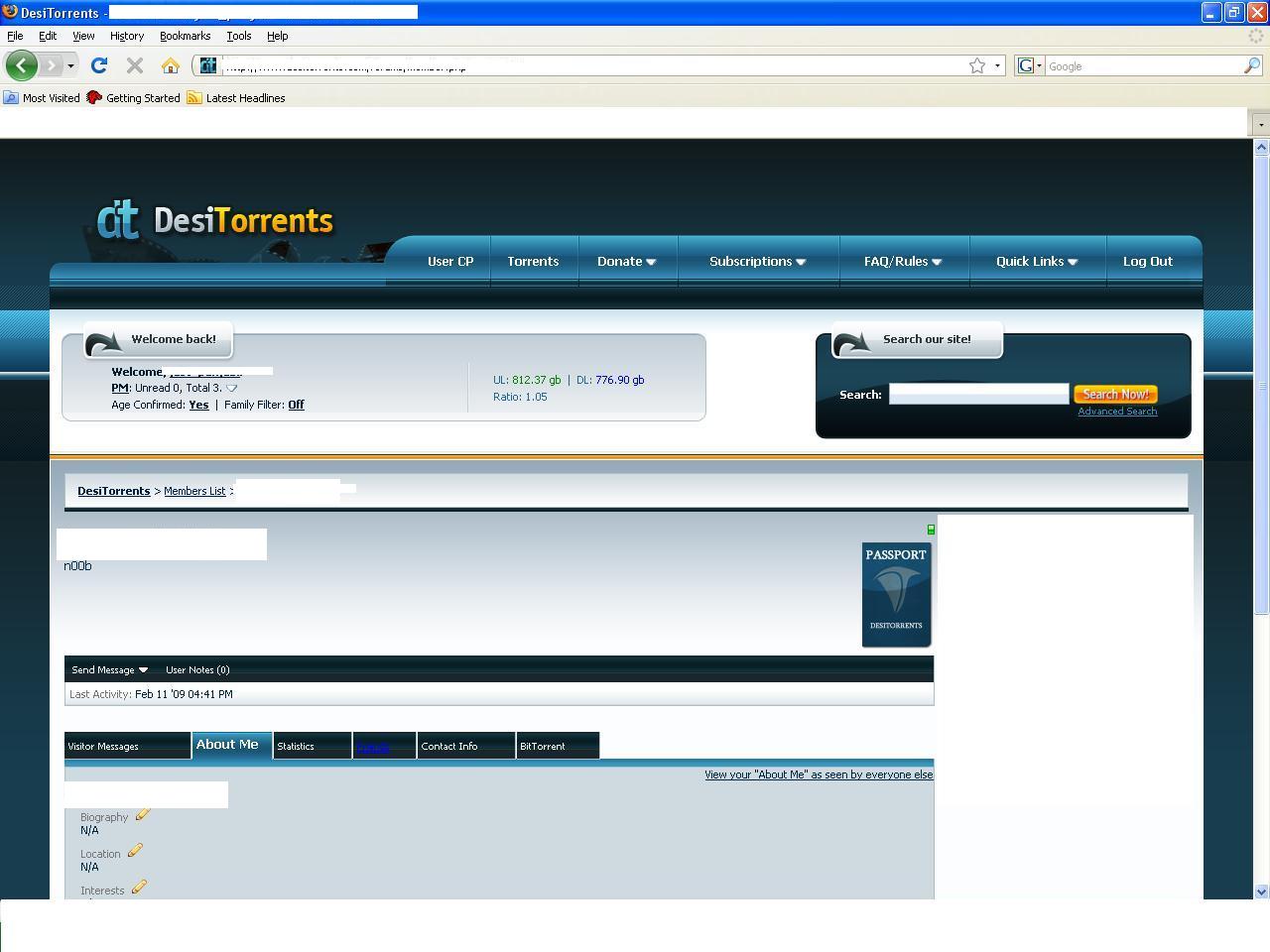
Task: Toggle the Family Filter Off link
Action: click(296, 405)
